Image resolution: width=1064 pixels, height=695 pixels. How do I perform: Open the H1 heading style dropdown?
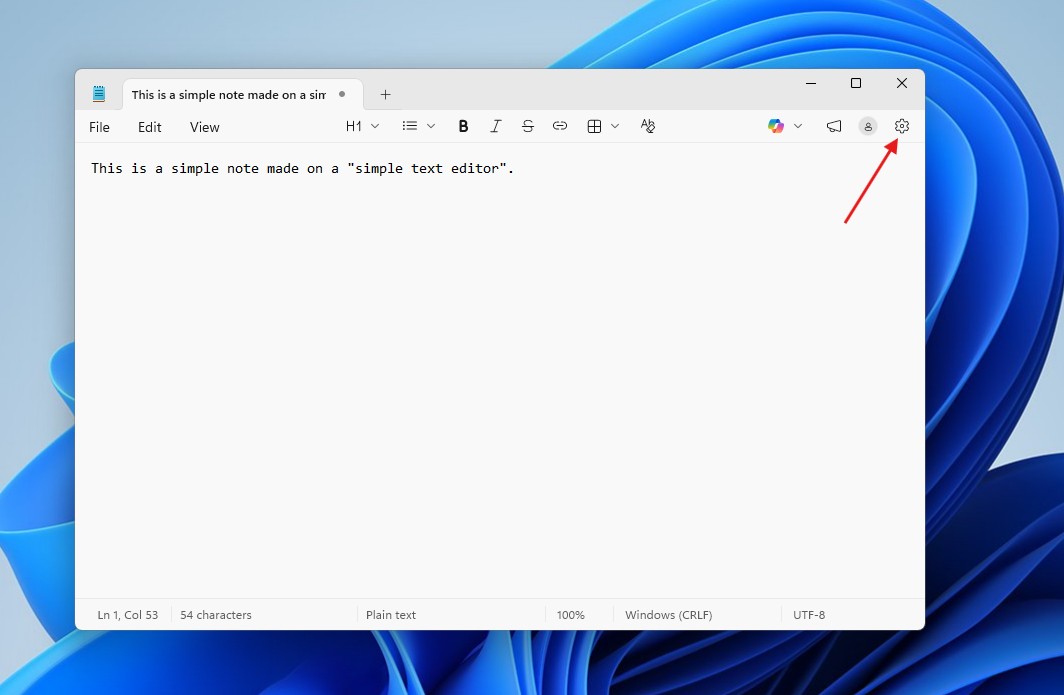pos(362,126)
